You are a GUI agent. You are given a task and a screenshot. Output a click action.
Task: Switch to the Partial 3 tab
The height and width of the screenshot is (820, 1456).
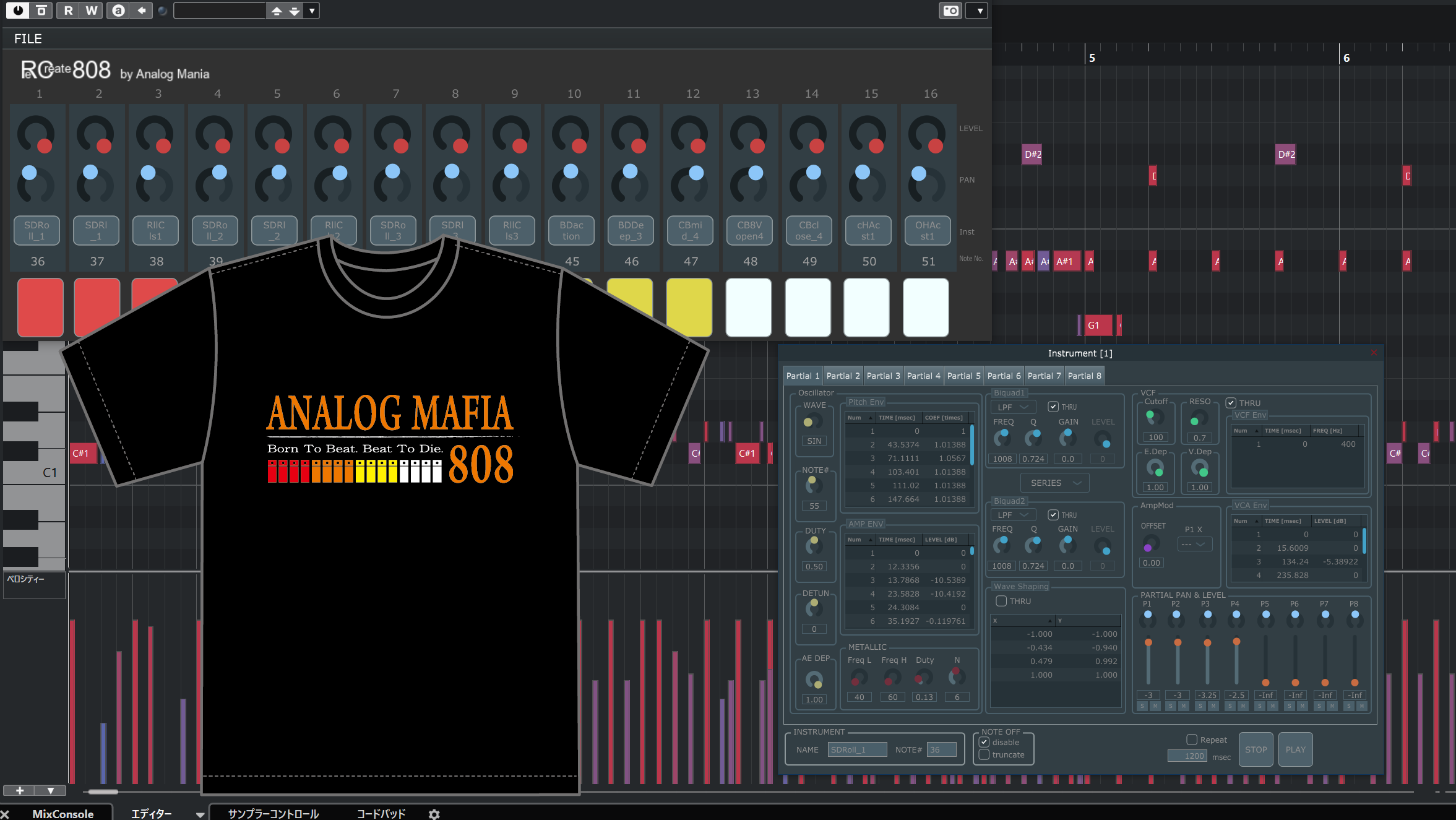click(883, 376)
